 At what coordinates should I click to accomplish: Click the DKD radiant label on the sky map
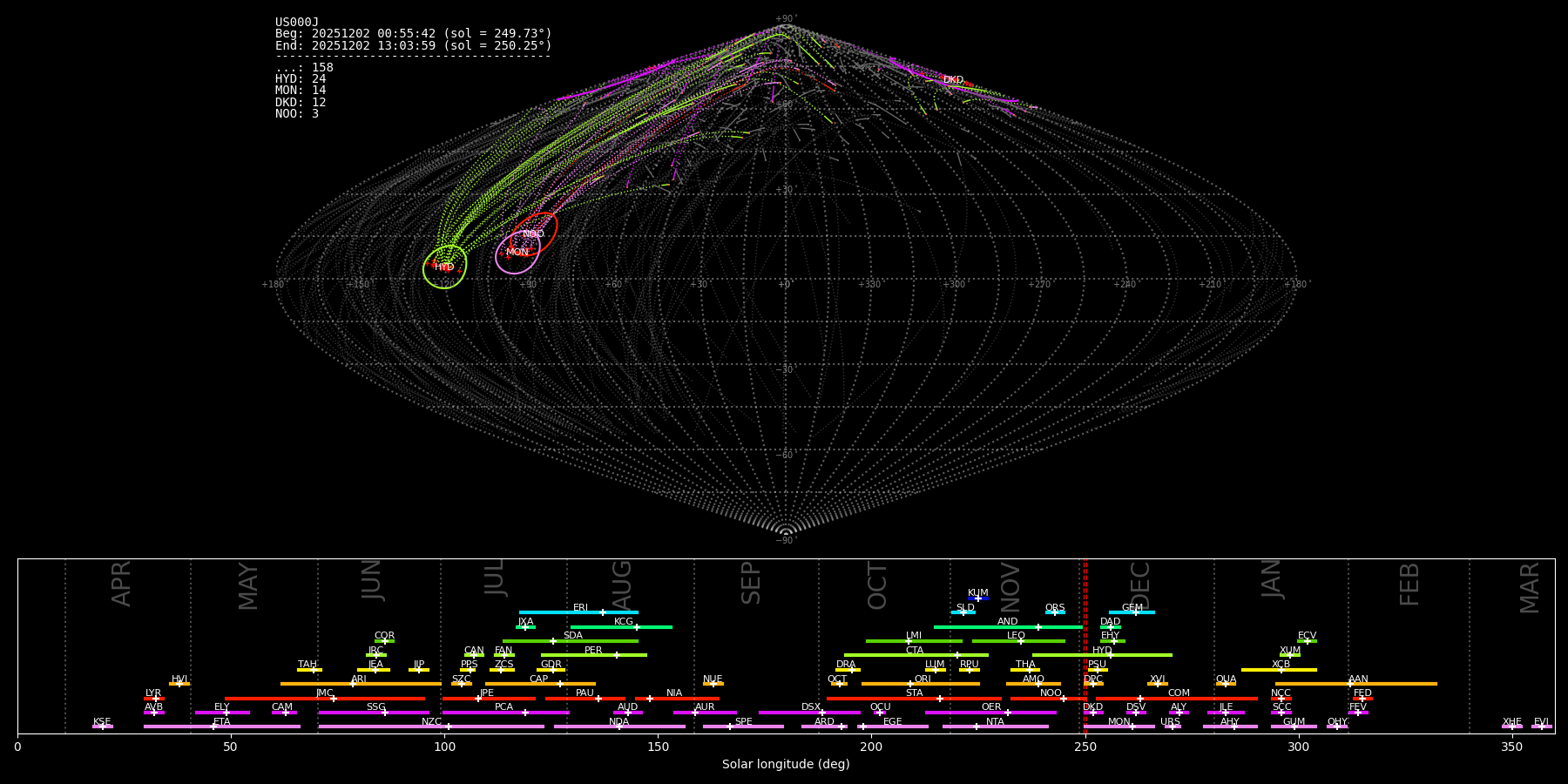pyautogui.click(x=953, y=80)
